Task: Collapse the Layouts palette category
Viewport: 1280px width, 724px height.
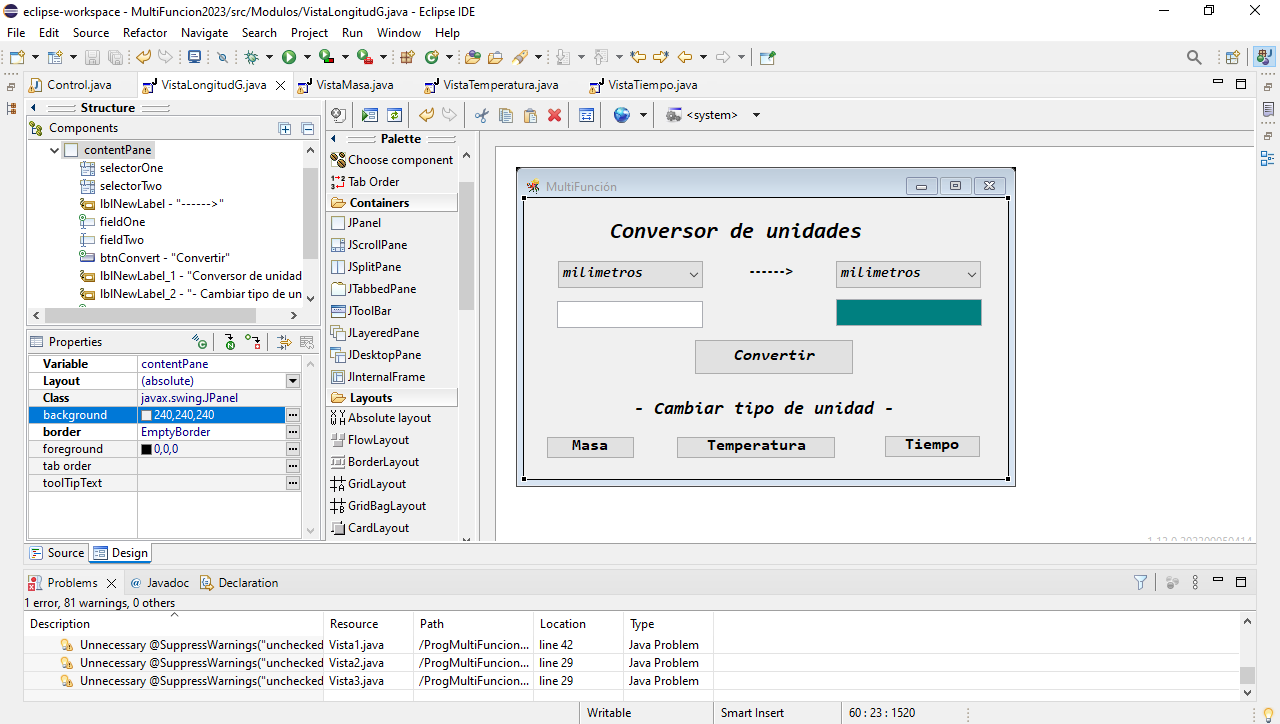Action: click(393, 398)
